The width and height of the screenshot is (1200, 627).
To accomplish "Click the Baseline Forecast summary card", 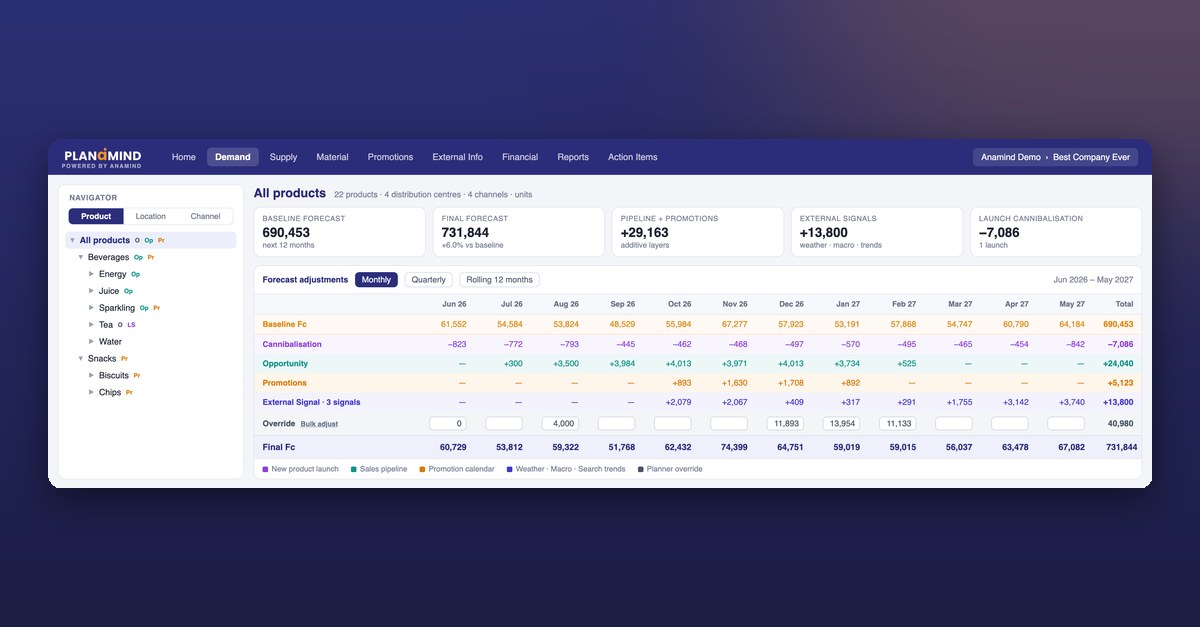I will coord(340,232).
